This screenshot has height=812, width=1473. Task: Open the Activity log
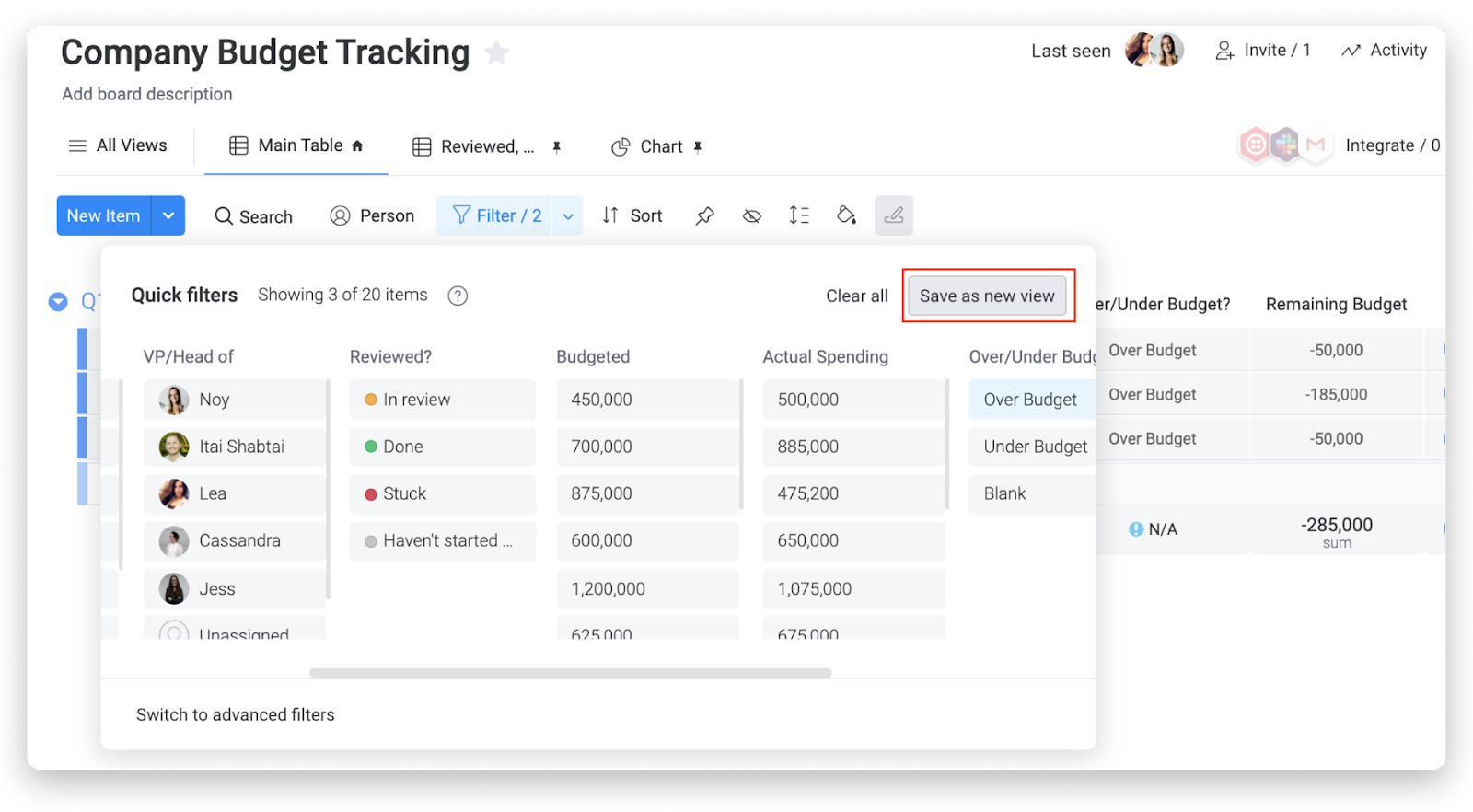point(1384,51)
